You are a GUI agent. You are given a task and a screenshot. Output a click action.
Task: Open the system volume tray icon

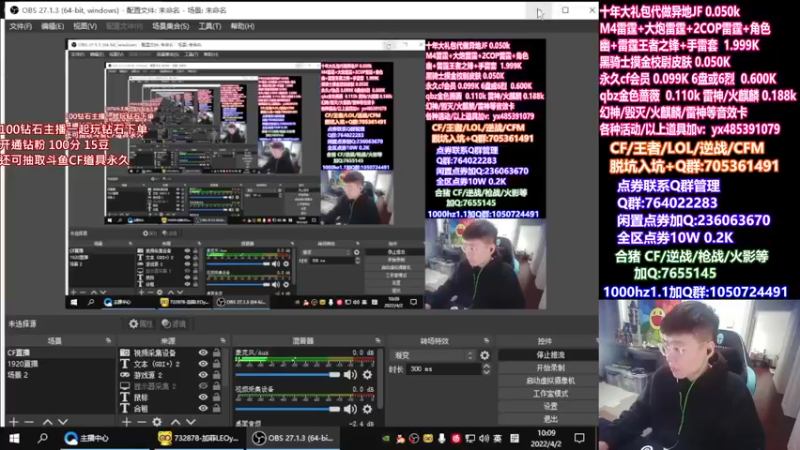click(484, 438)
